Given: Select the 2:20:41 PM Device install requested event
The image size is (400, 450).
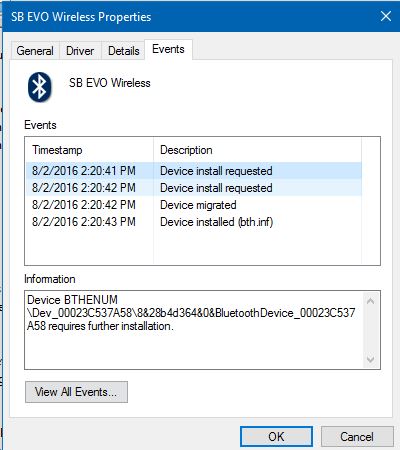Looking at the screenshot, I should click(x=194, y=171).
